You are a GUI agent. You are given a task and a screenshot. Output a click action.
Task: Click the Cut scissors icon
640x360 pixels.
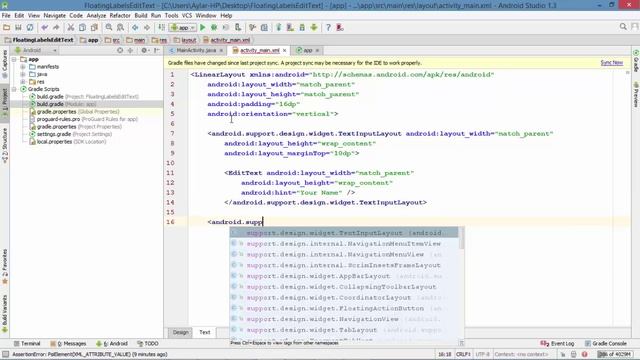(71, 27)
